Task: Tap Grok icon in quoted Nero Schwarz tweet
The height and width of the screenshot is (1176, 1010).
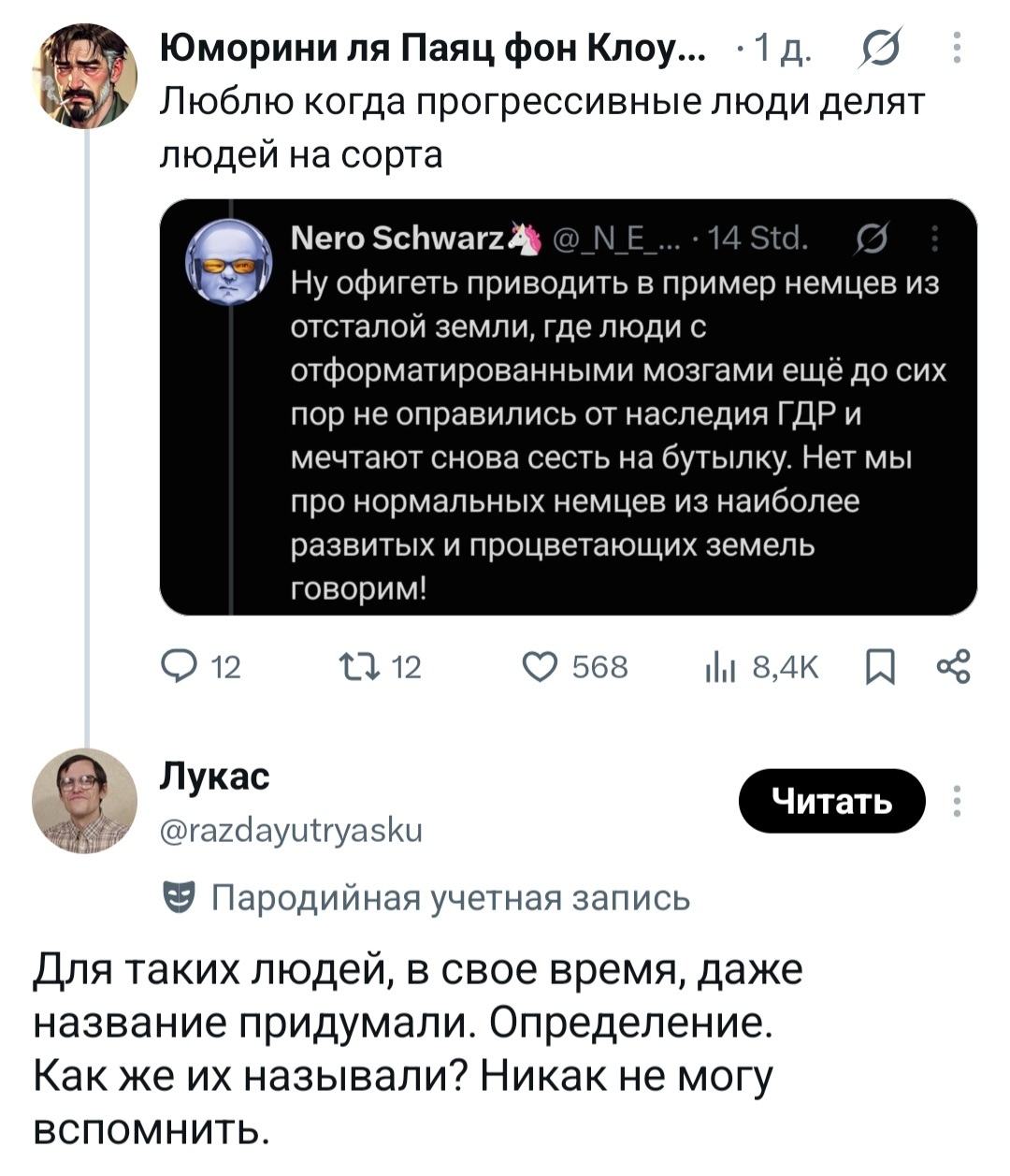Action: (867, 241)
